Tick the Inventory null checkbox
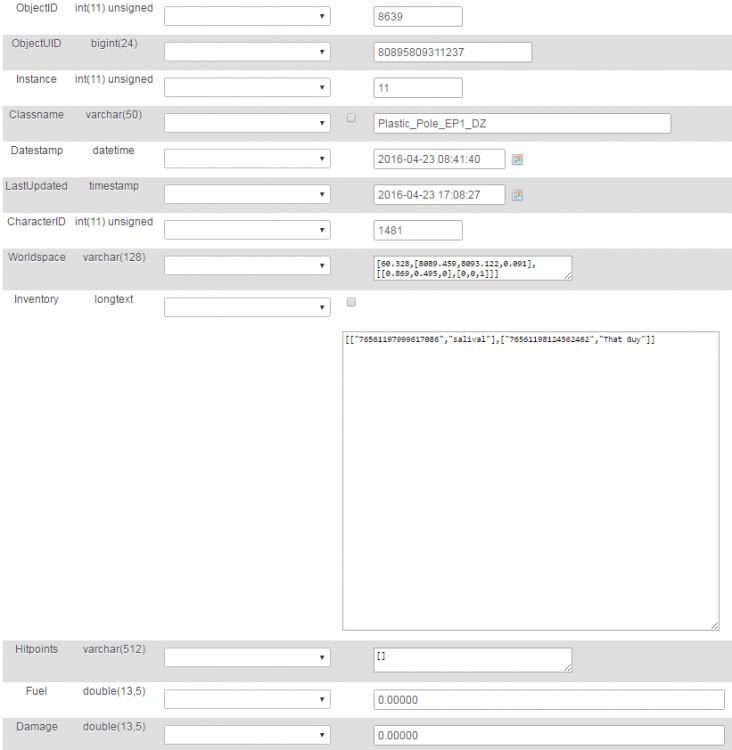 click(351, 301)
